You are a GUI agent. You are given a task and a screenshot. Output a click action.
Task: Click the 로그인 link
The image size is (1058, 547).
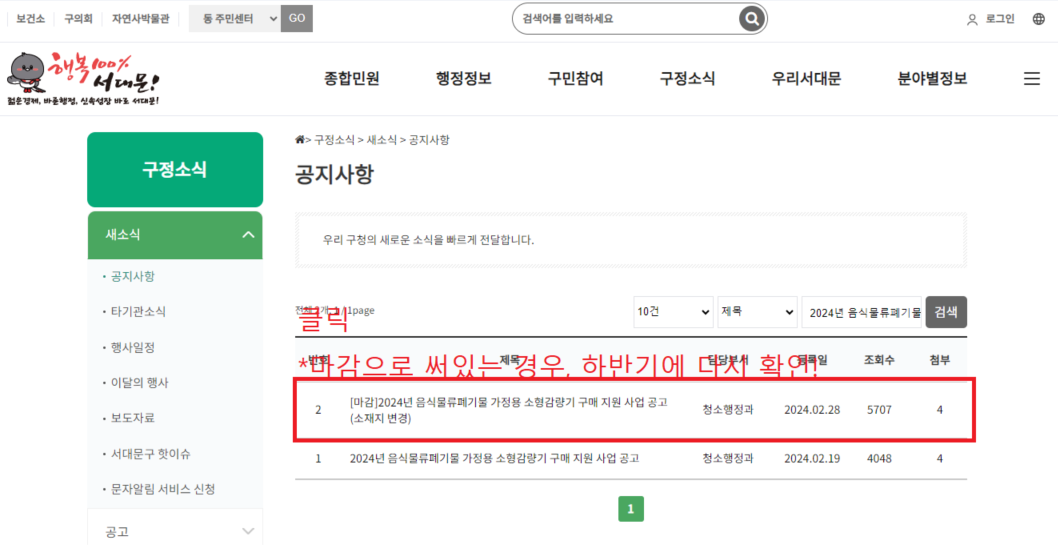tap(1000, 19)
